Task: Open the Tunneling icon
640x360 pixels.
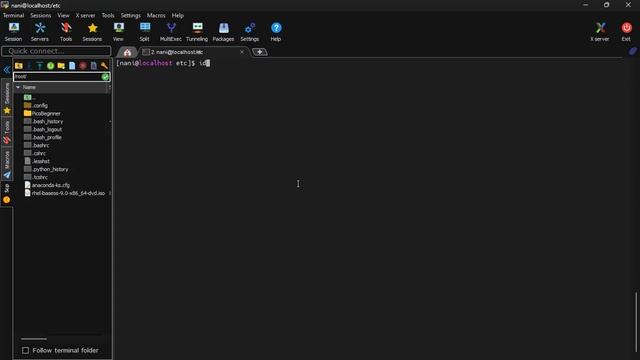Action: coord(197,31)
